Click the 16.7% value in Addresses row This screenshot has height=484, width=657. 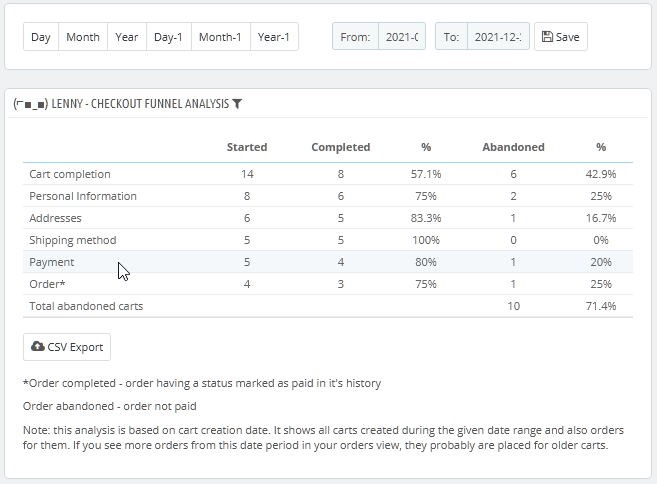(601, 218)
